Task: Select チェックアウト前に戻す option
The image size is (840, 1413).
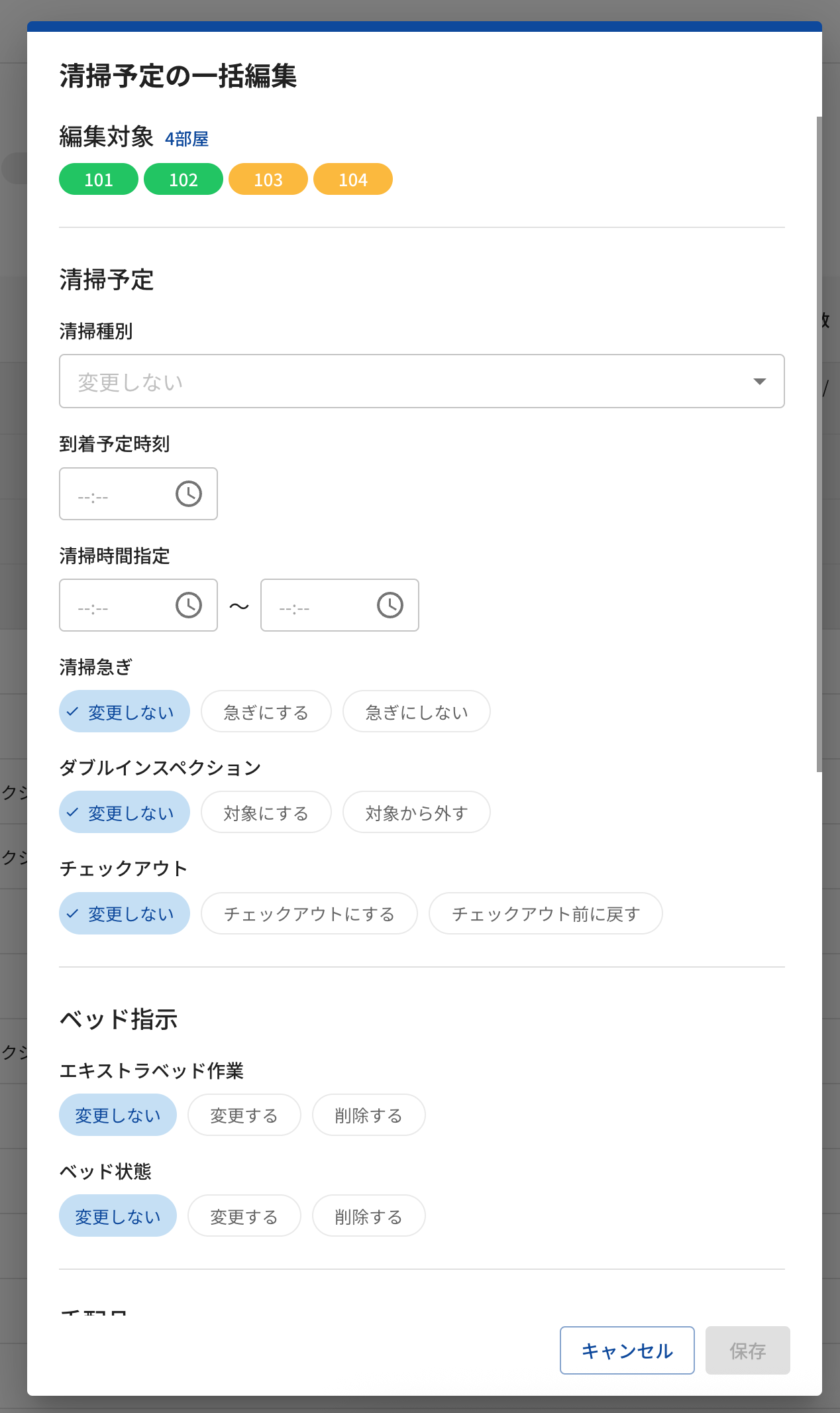Action: (x=545, y=913)
